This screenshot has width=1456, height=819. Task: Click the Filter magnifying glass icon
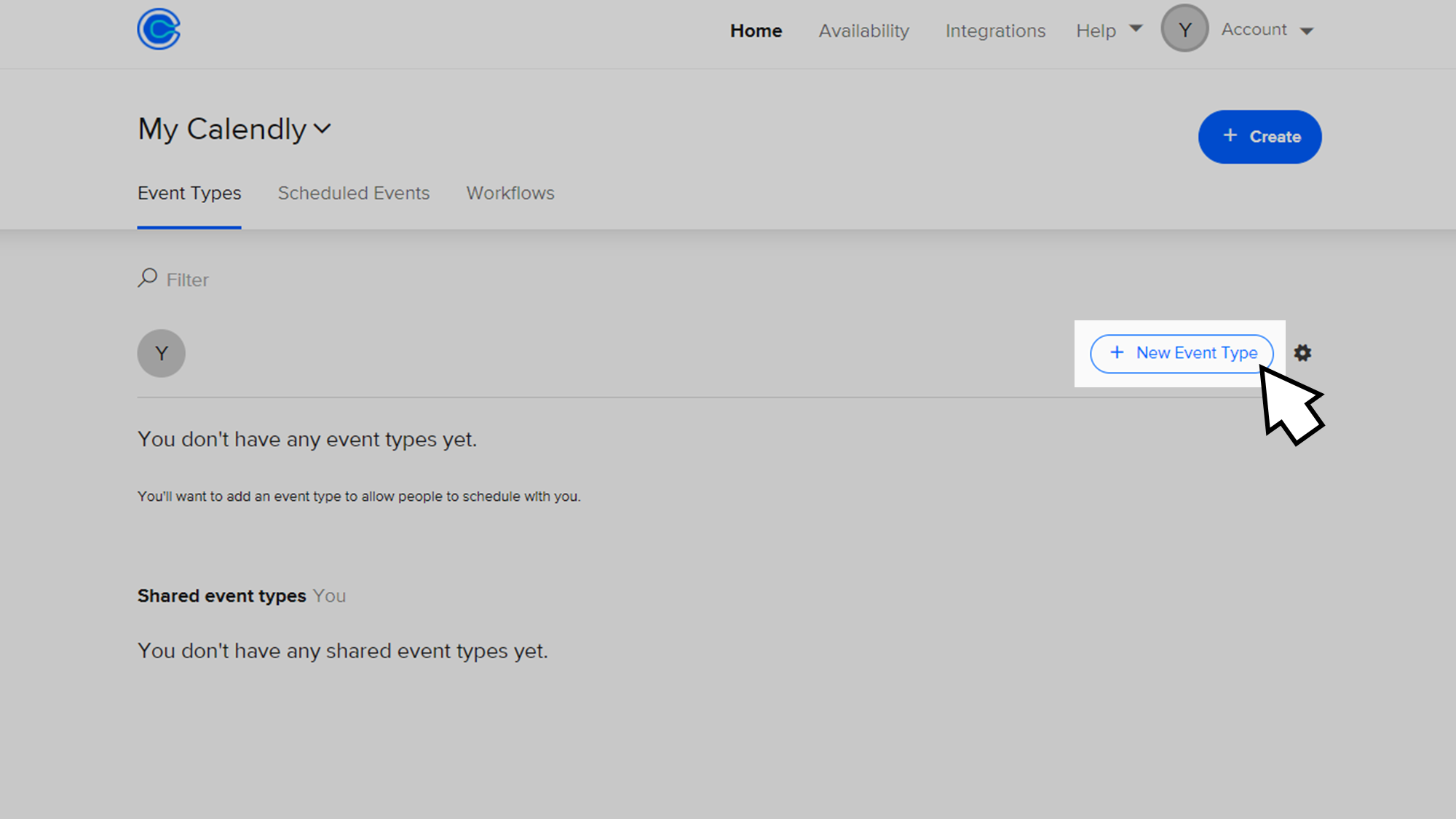[147, 277]
